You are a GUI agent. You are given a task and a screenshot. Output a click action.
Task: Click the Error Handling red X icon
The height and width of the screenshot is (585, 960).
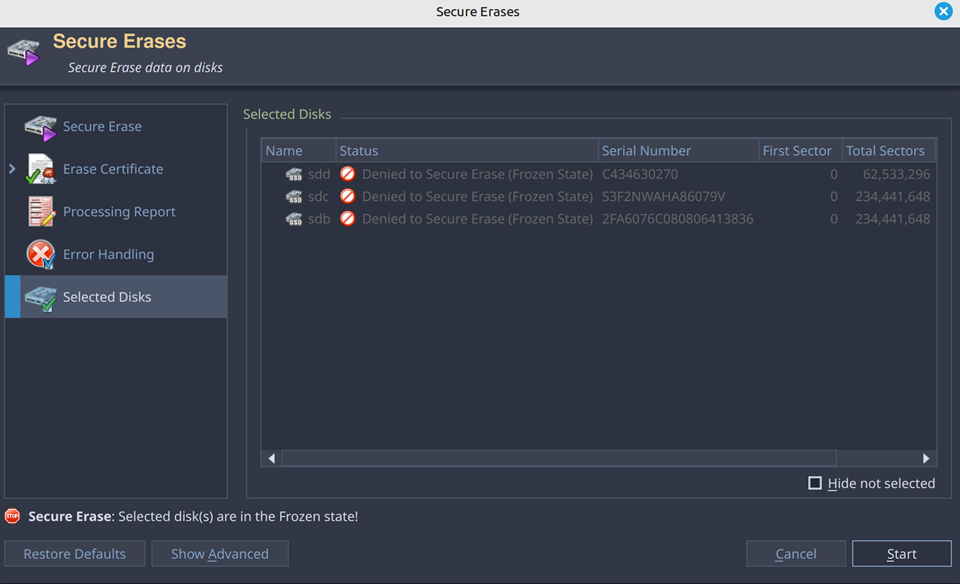point(40,255)
